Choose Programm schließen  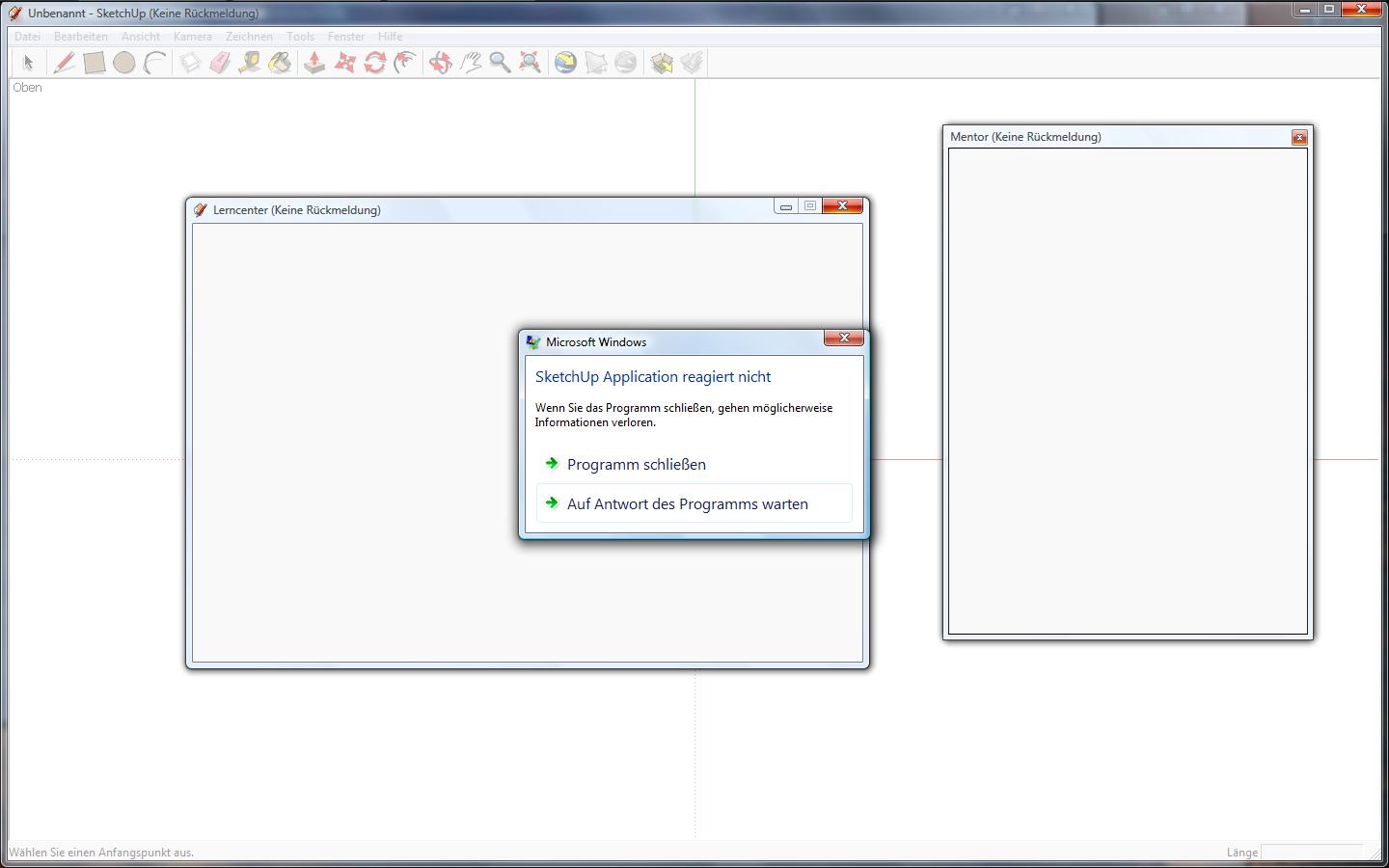point(694,464)
